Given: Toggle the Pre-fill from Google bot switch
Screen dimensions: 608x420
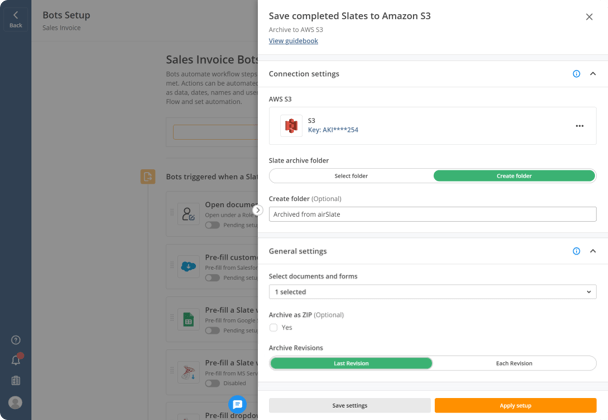Looking at the screenshot, I should [x=212, y=330].
